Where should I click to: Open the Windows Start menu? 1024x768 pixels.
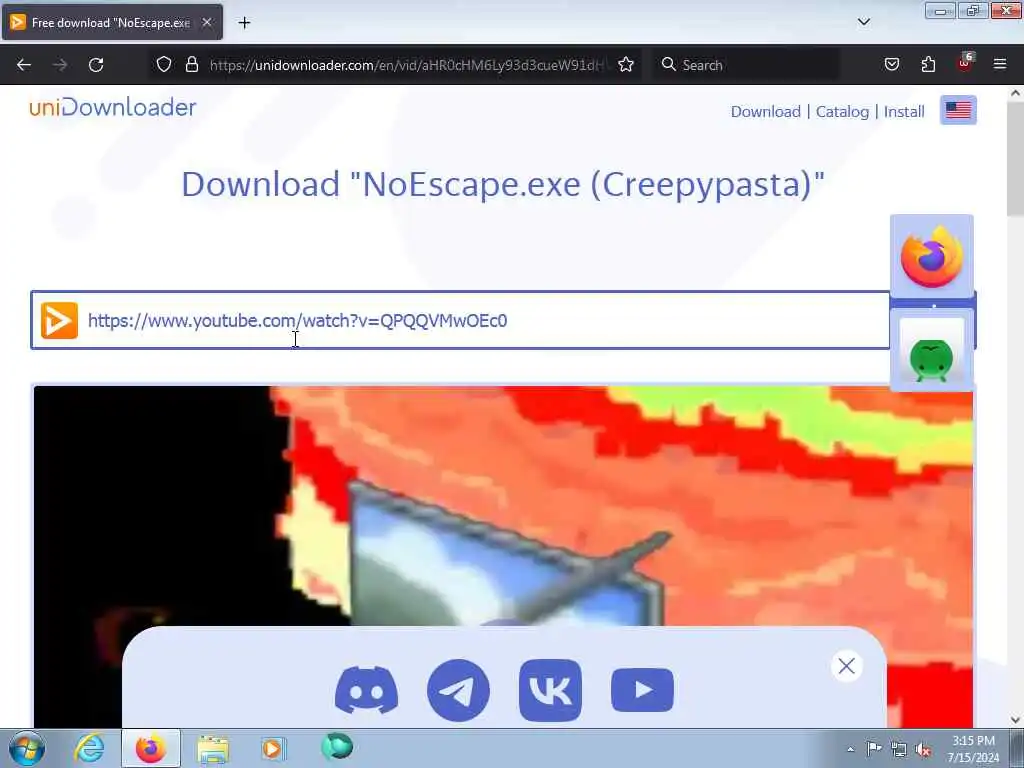pyautogui.click(x=27, y=748)
